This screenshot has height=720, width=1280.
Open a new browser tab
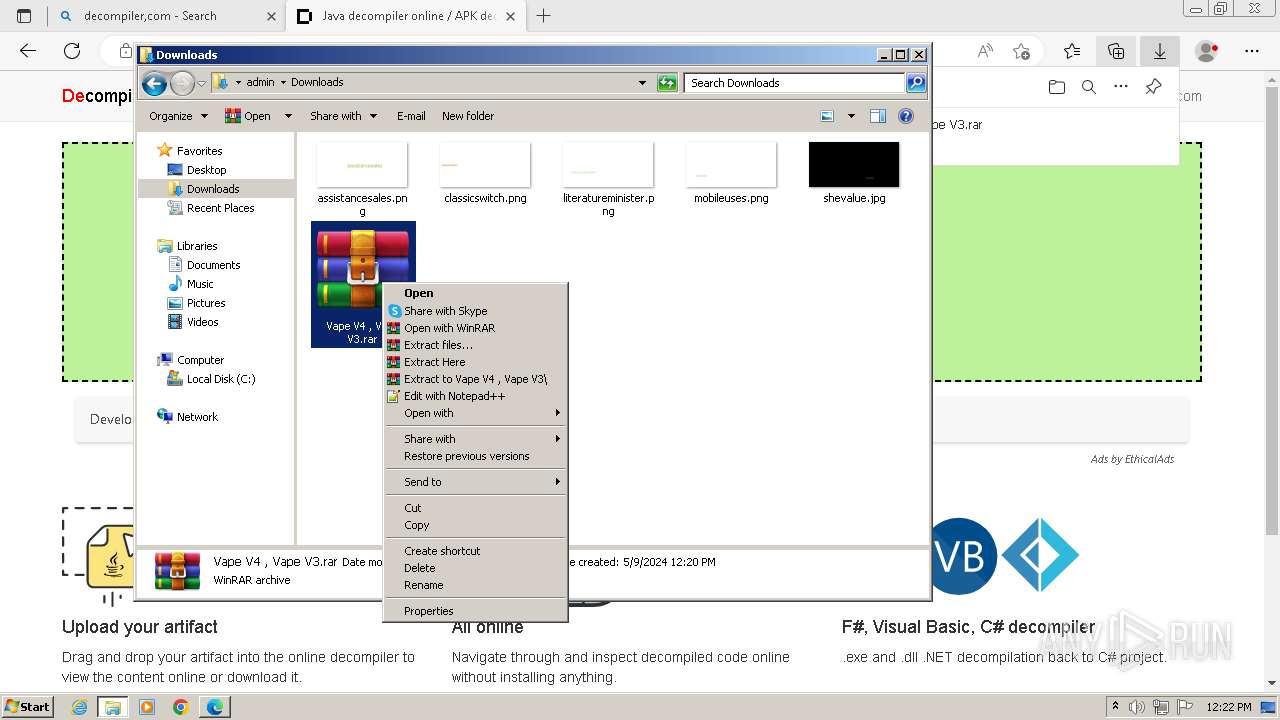[x=543, y=16]
